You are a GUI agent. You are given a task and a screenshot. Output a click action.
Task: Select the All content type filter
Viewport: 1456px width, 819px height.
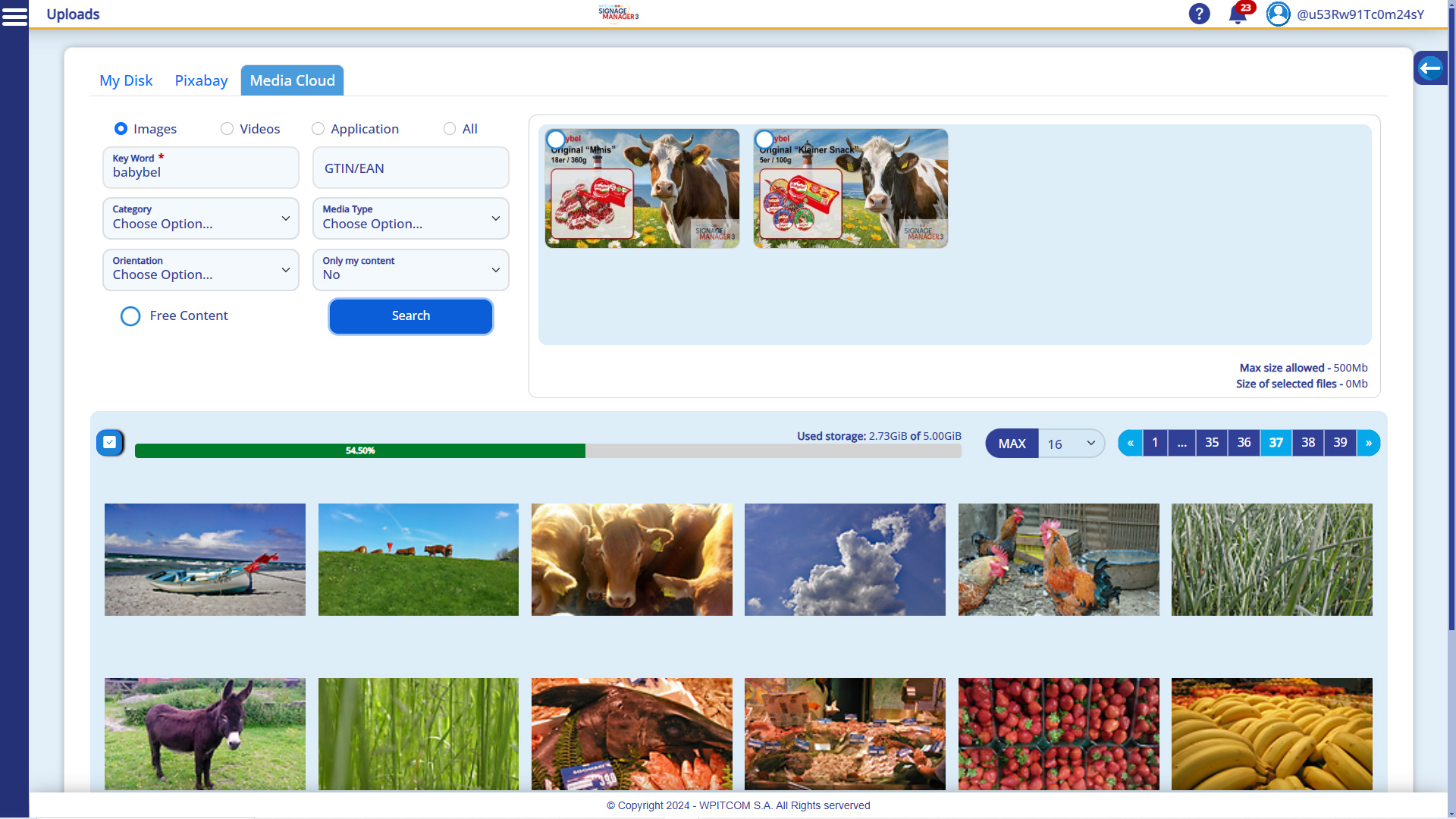click(x=450, y=128)
